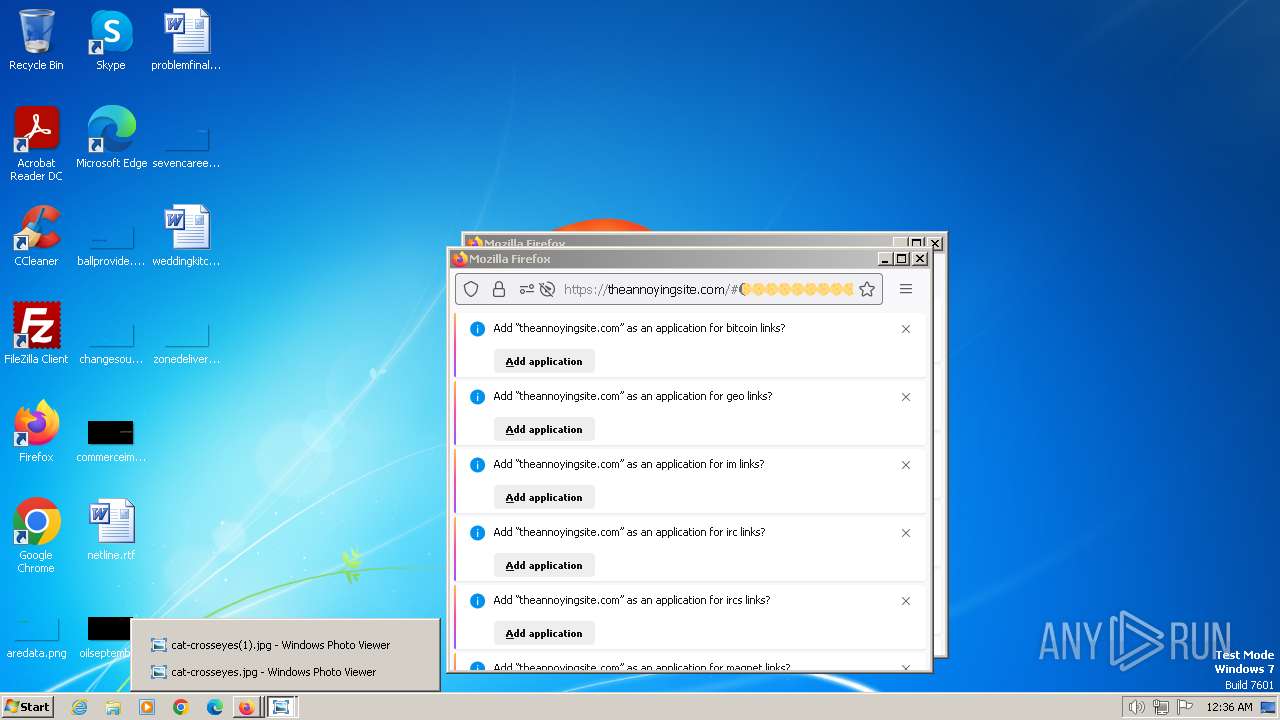The width and height of the screenshot is (1280, 720).
Task: Click the autoplay blocked icon in the address bar
Action: click(547, 289)
